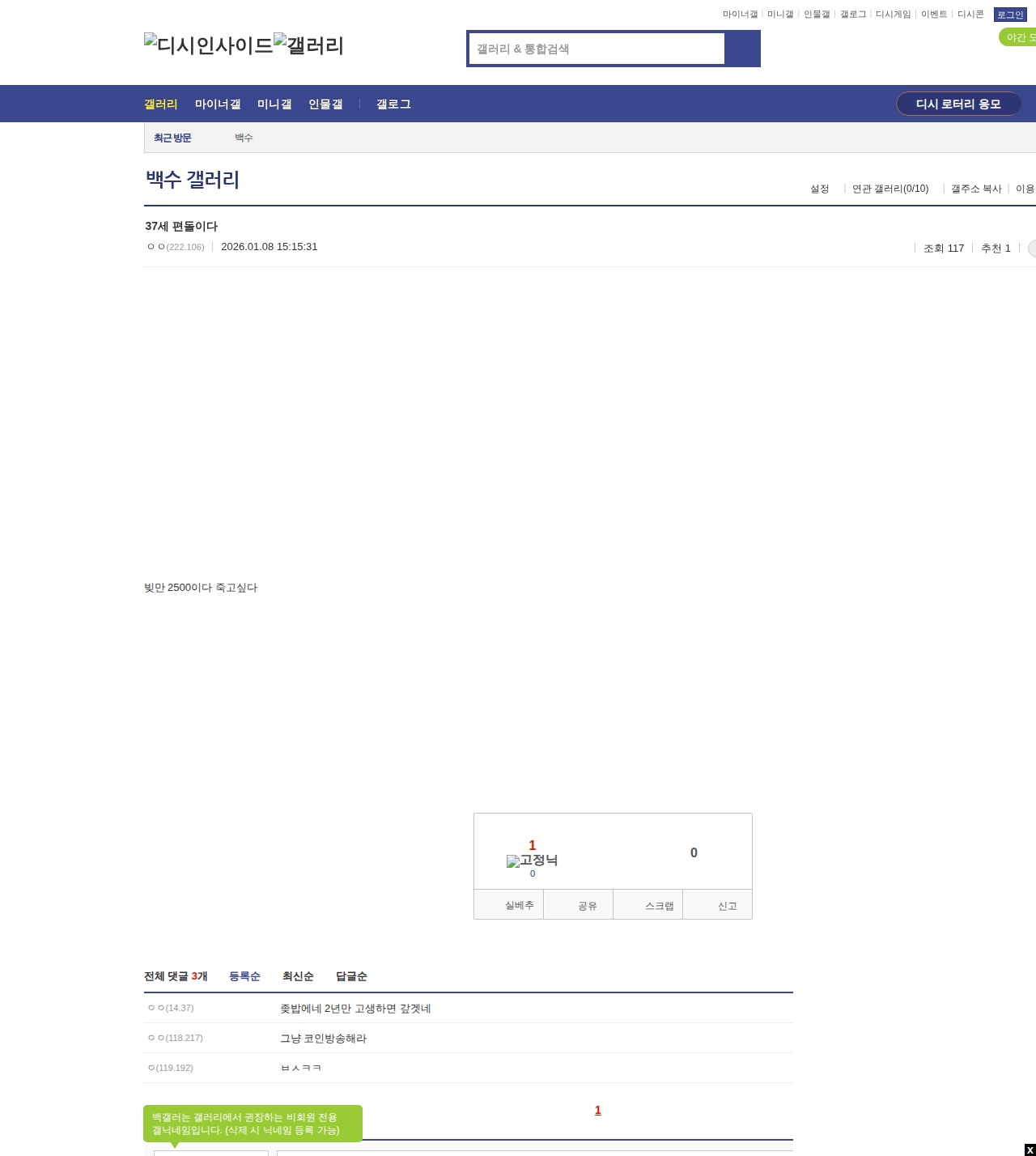Click post body text 빚만 2500이다 죽고싶다

(x=201, y=588)
